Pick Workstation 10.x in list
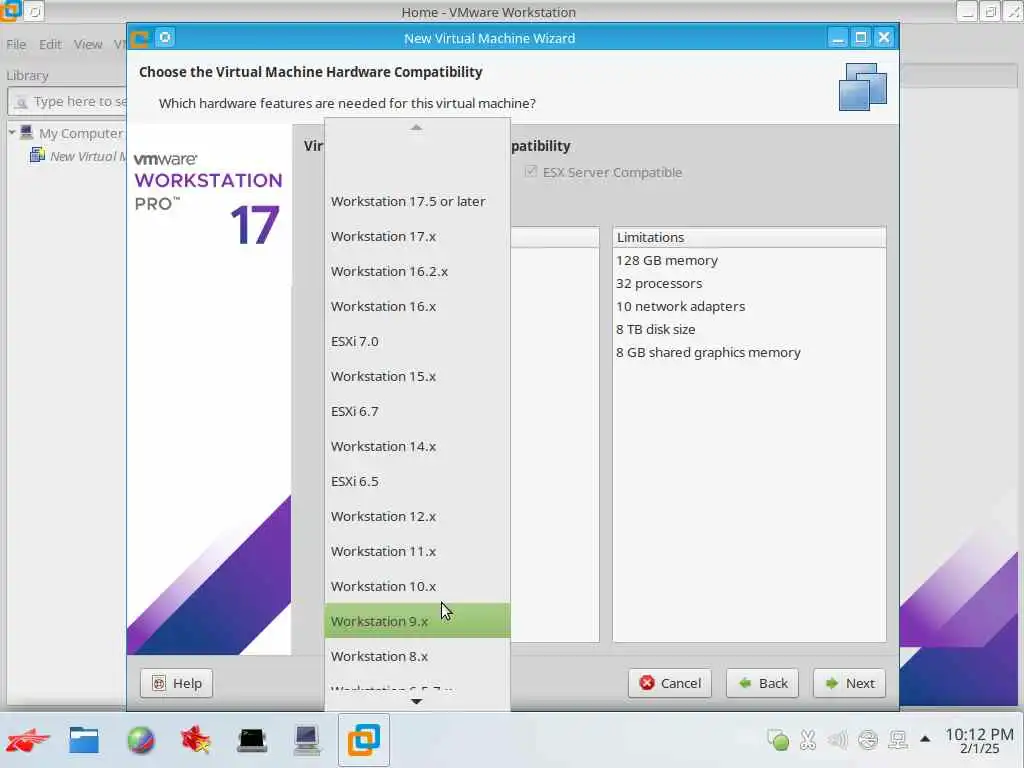This screenshot has width=1024, height=768. pyautogui.click(x=417, y=586)
